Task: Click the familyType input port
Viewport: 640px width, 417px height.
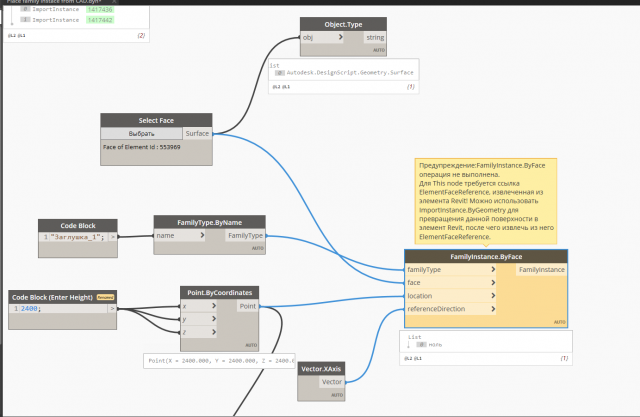Action: [x=451, y=269]
